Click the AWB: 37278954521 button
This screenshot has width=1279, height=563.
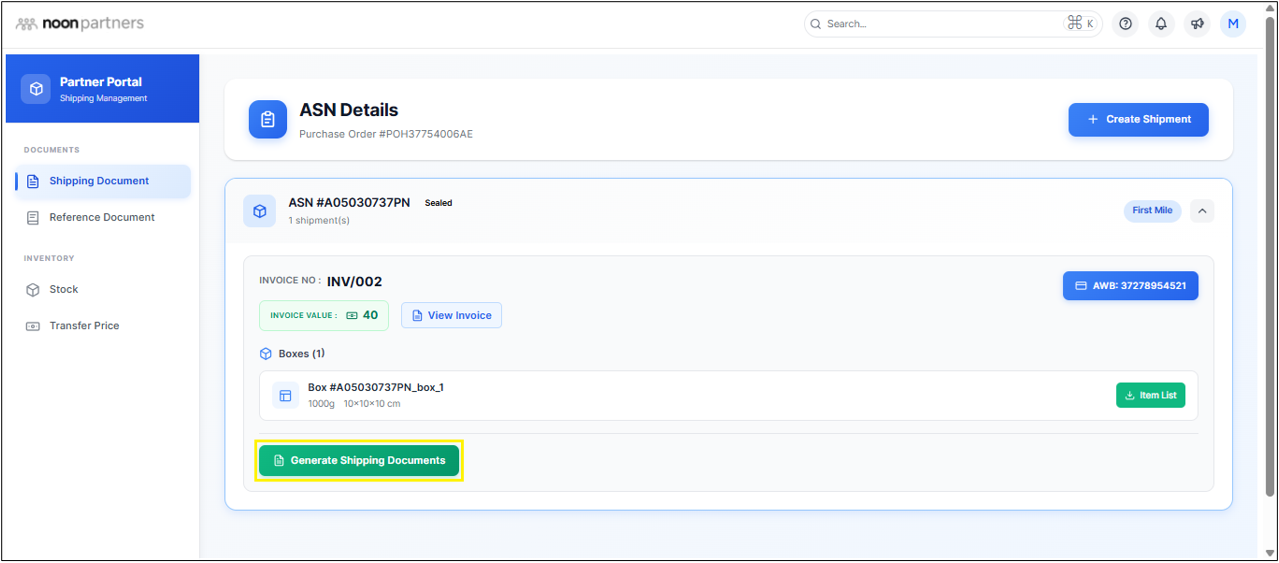pos(1130,286)
